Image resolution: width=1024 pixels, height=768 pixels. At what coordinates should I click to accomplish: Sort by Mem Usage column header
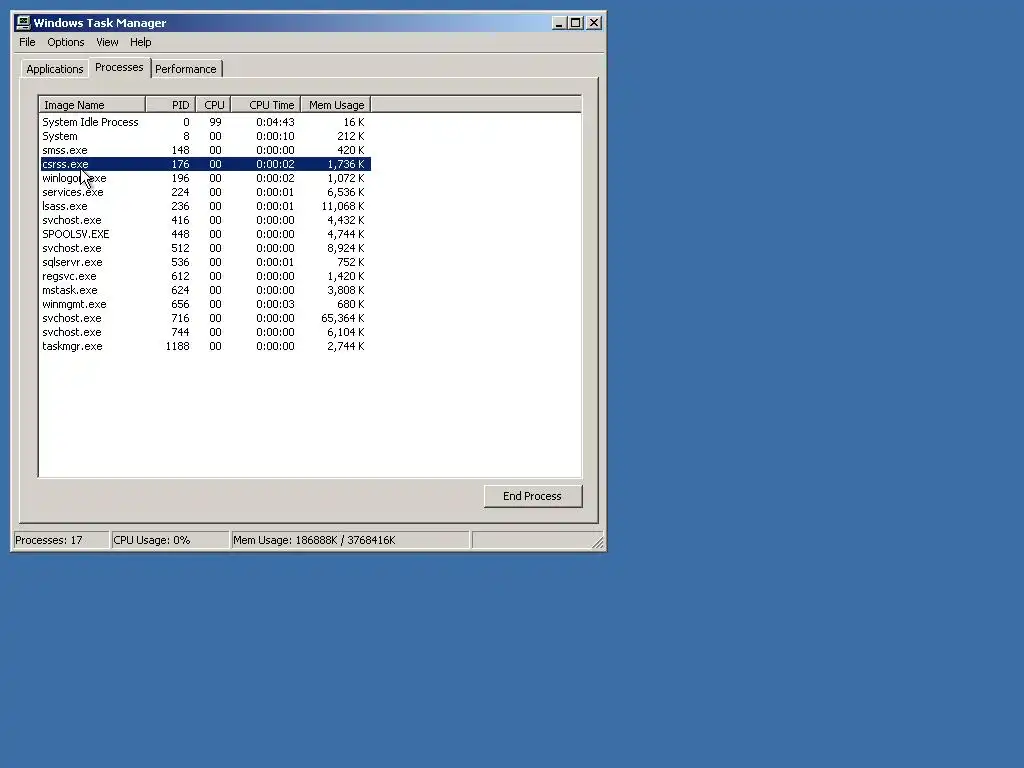[336, 105]
